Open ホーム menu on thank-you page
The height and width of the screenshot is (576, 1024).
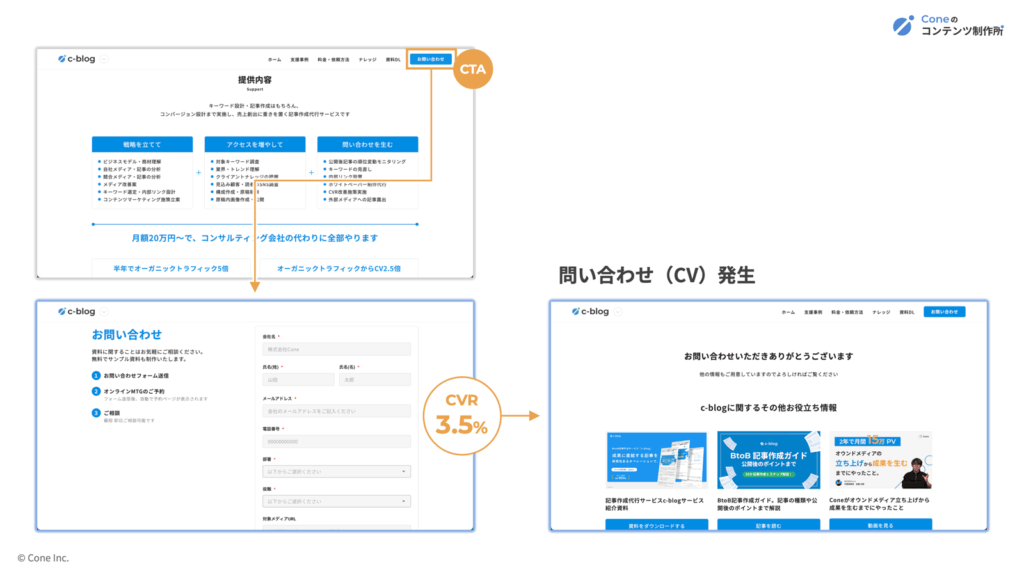pyautogui.click(x=788, y=312)
